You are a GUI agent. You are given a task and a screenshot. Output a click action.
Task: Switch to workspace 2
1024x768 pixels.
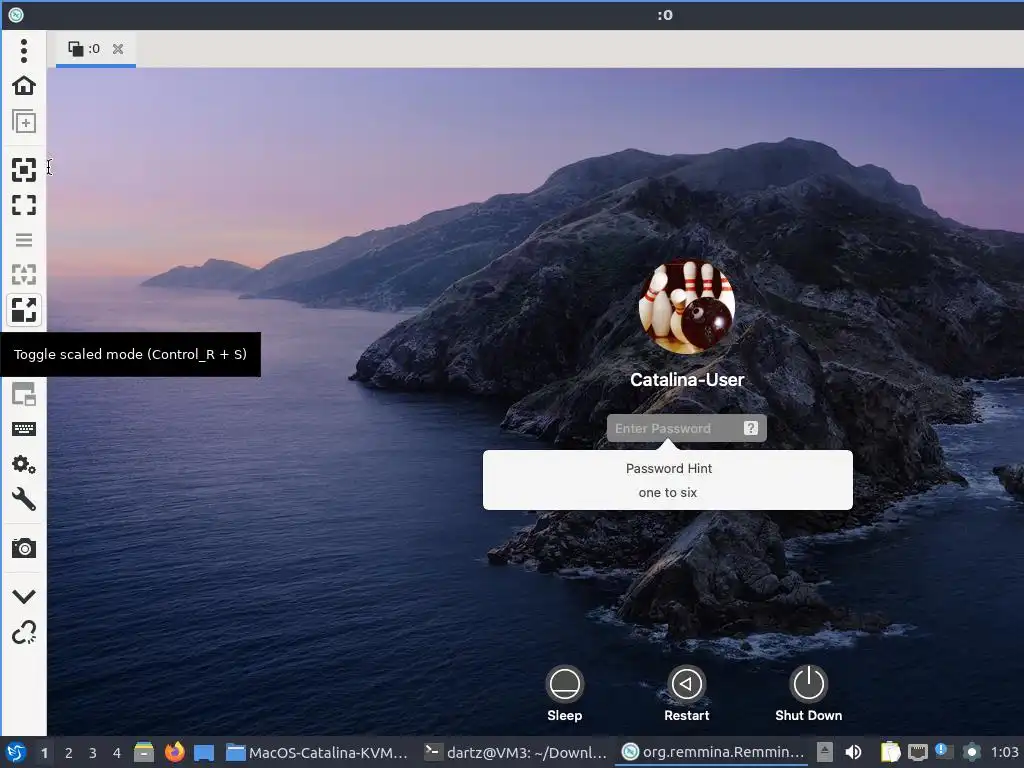(x=69, y=753)
